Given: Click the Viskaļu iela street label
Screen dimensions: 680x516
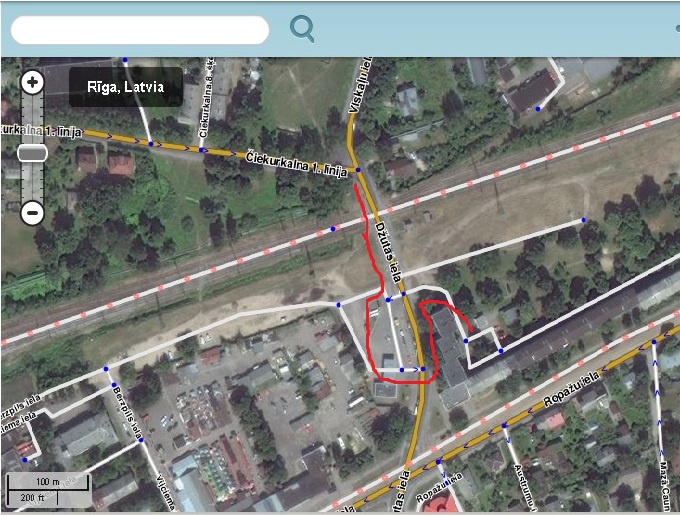Looking at the screenshot, I should point(361,85).
